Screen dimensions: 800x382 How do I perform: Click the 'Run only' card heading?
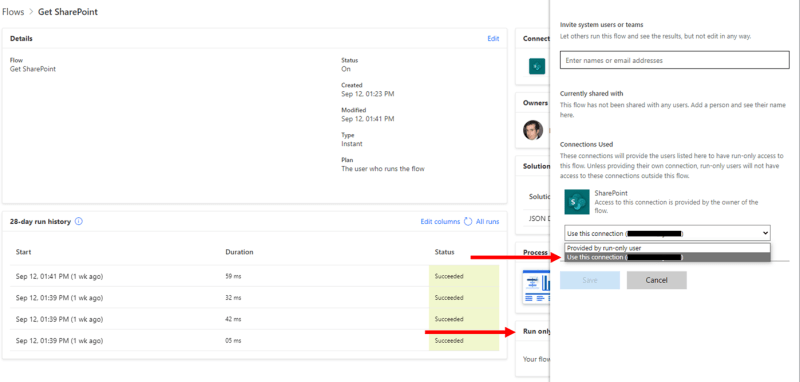point(537,332)
